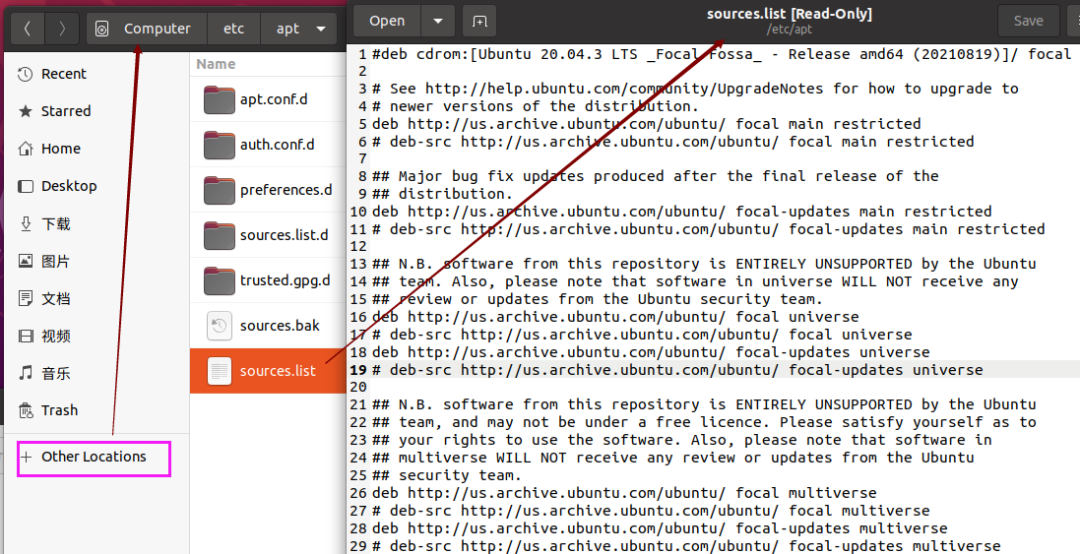Select the auth.conf.d file name
The image size is (1080, 554).
click(x=277, y=145)
